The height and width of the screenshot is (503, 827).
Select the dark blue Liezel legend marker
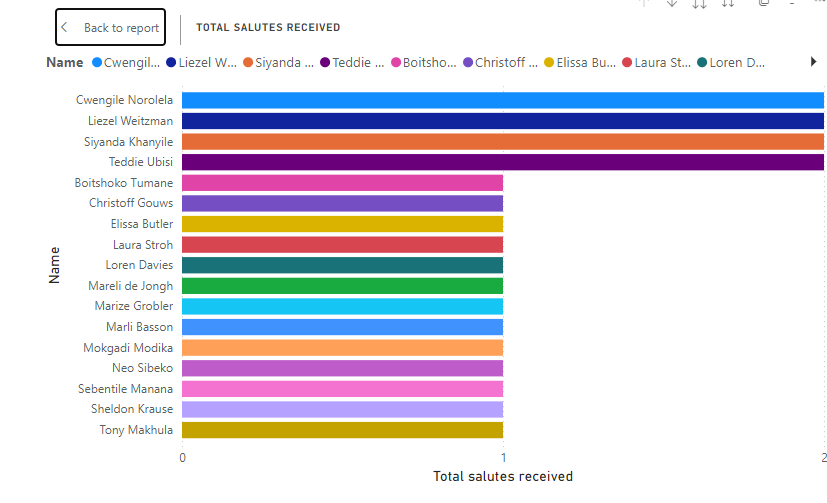coord(171,62)
